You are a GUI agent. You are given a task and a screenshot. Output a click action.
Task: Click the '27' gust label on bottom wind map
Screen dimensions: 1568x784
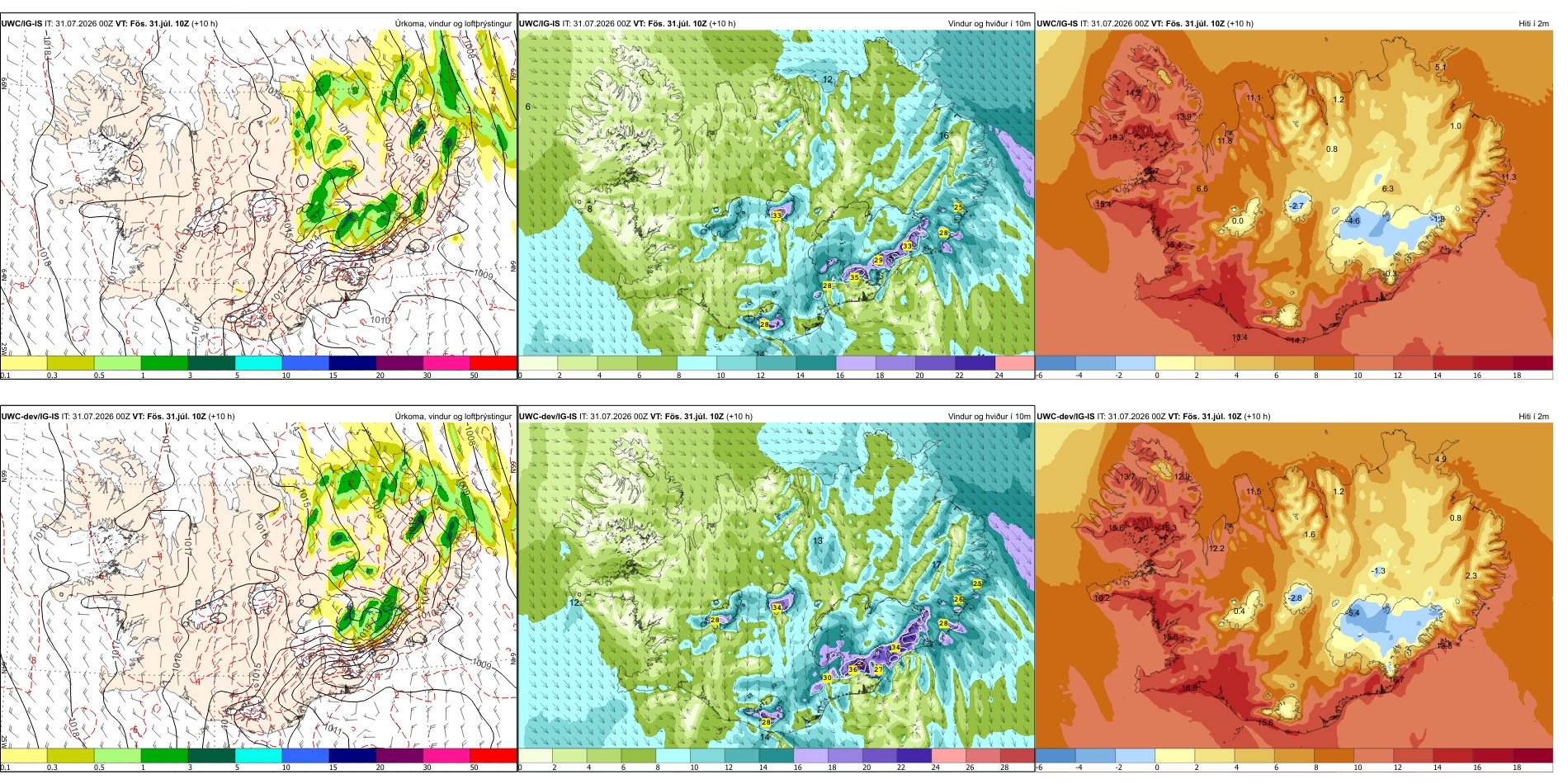pos(878,669)
